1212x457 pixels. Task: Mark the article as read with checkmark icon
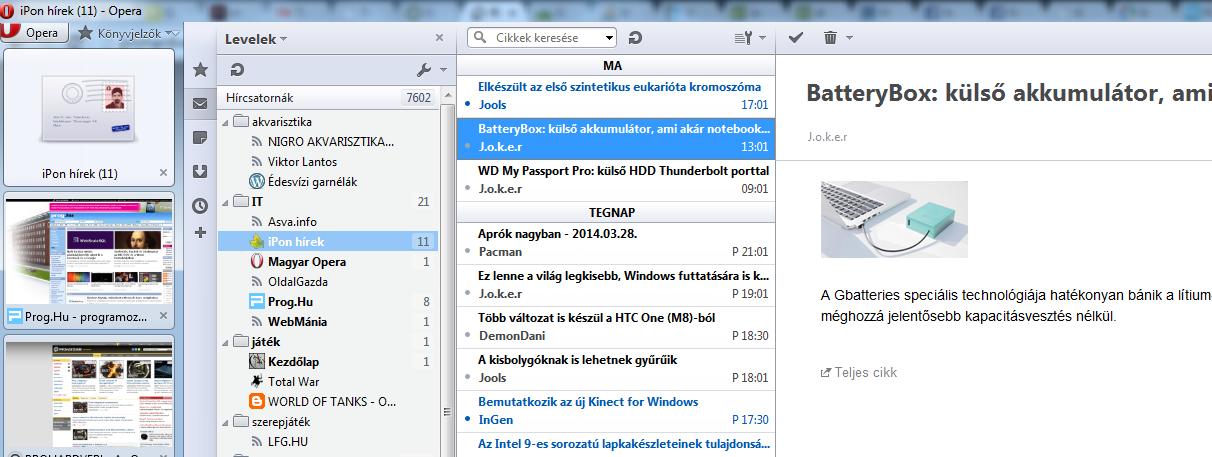click(796, 38)
